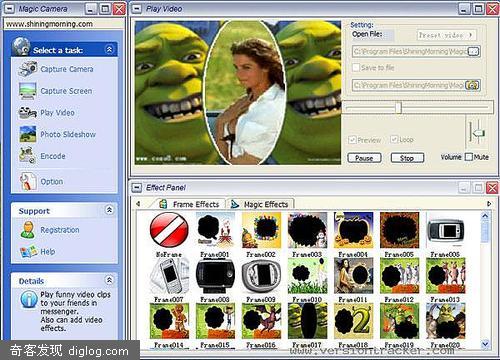This screenshot has height=360, width=500.
Task: Select the NoFrame effect thumbnail
Action: [169, 230]
